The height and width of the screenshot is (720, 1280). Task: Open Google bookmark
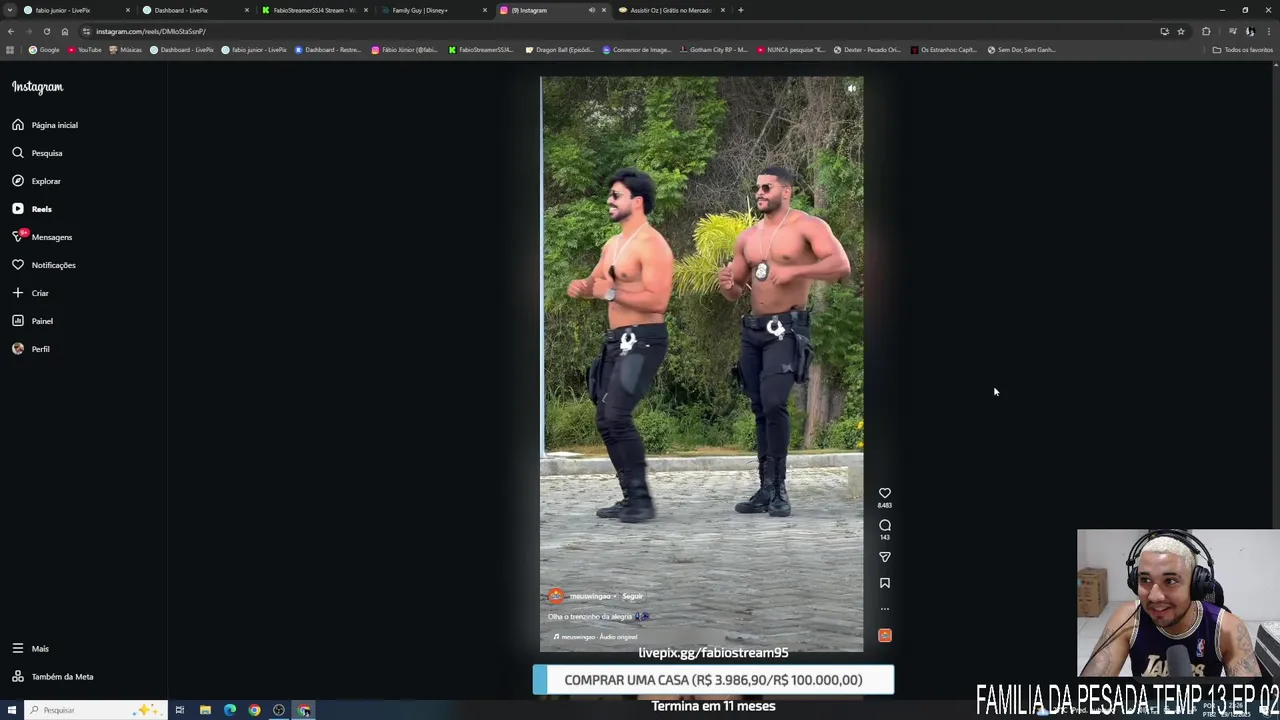coord(44,49)
